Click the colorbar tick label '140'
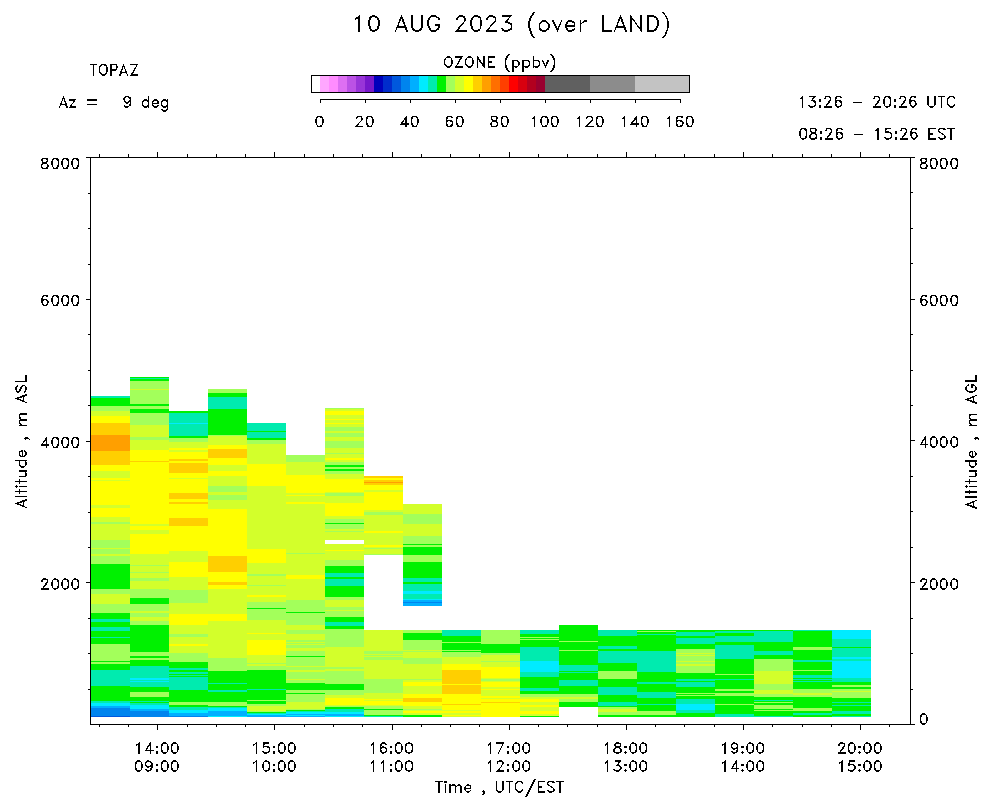Screen dimensions: 1000x800 tap(635, 122)
